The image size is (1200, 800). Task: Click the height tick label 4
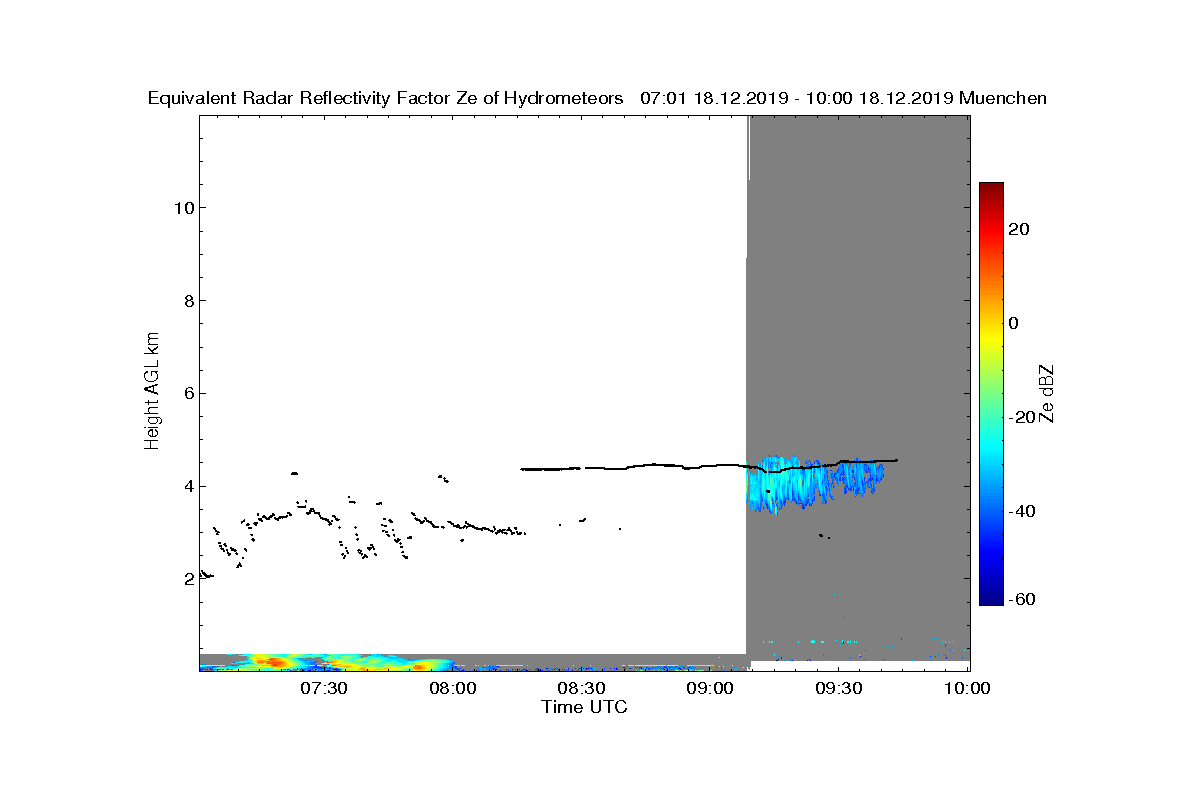tap(187, 487)
